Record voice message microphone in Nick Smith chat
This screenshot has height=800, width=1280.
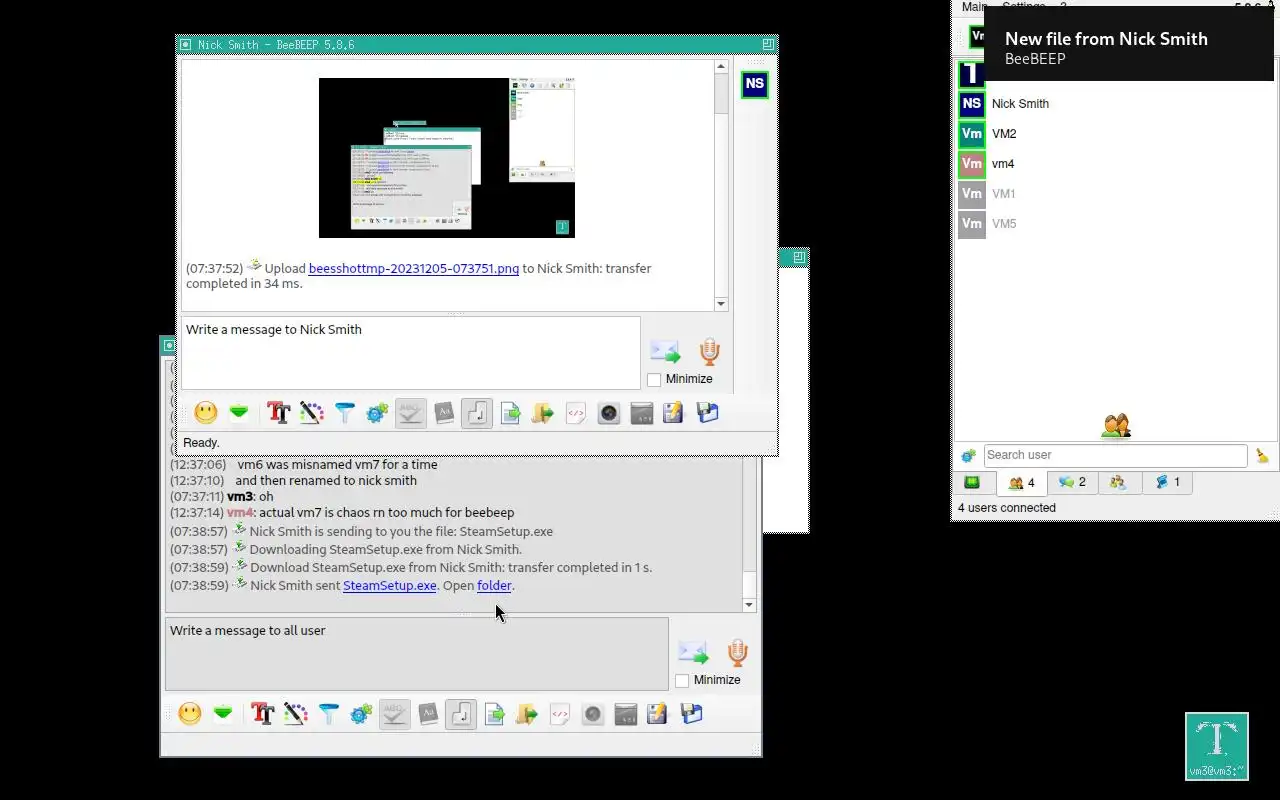click(x=709, y=352)
